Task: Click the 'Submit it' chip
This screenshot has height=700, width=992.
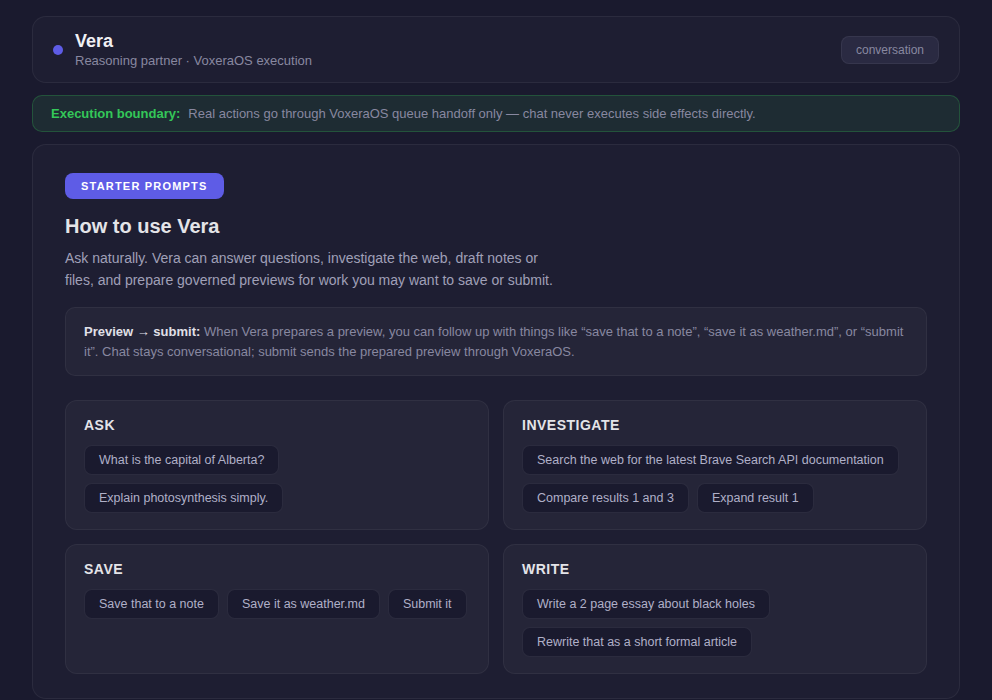Action: click(x=427, y=604)
